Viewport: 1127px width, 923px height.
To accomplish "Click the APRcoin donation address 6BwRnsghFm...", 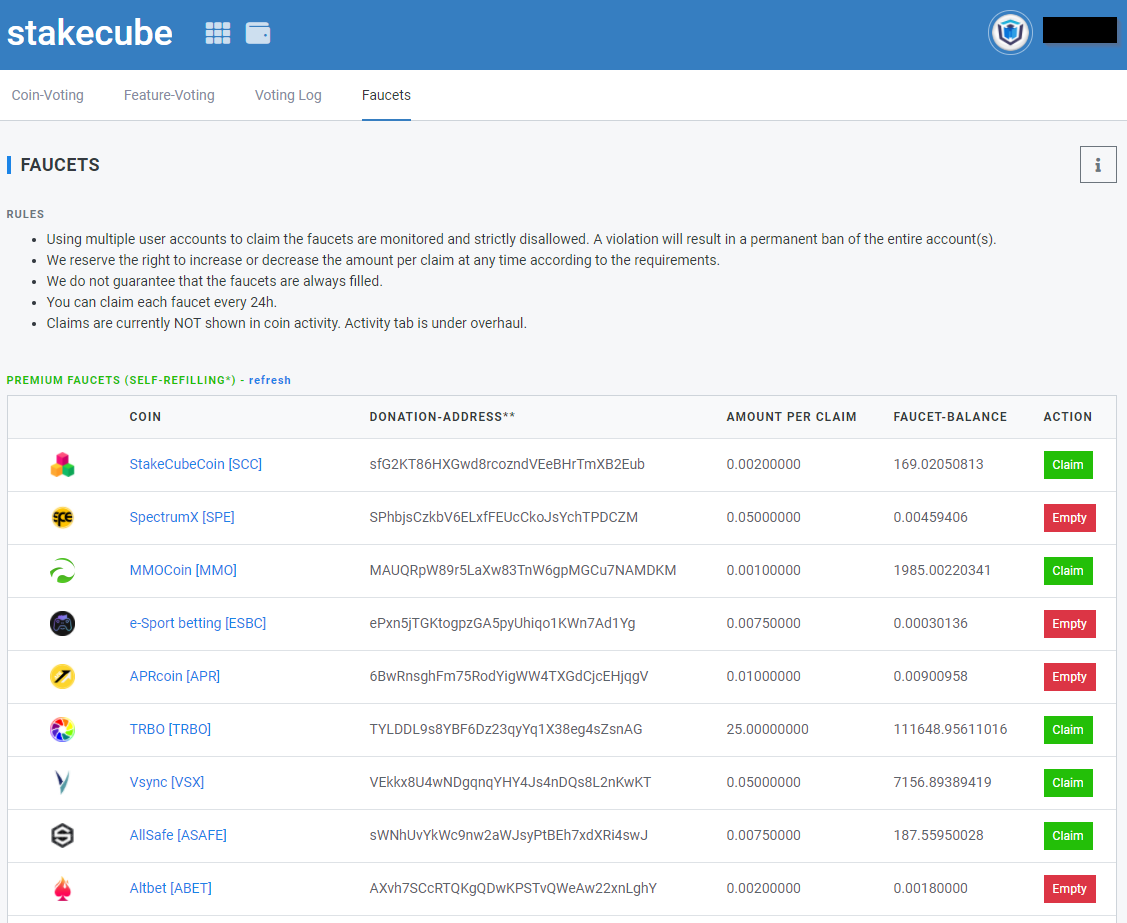I will tap(509, 676).
